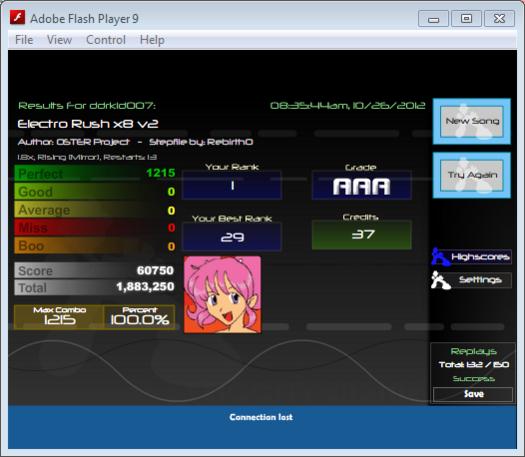Screen dimensions: 525x457
Task: Click the green Perfect score bar
Action: click(95, 173)
